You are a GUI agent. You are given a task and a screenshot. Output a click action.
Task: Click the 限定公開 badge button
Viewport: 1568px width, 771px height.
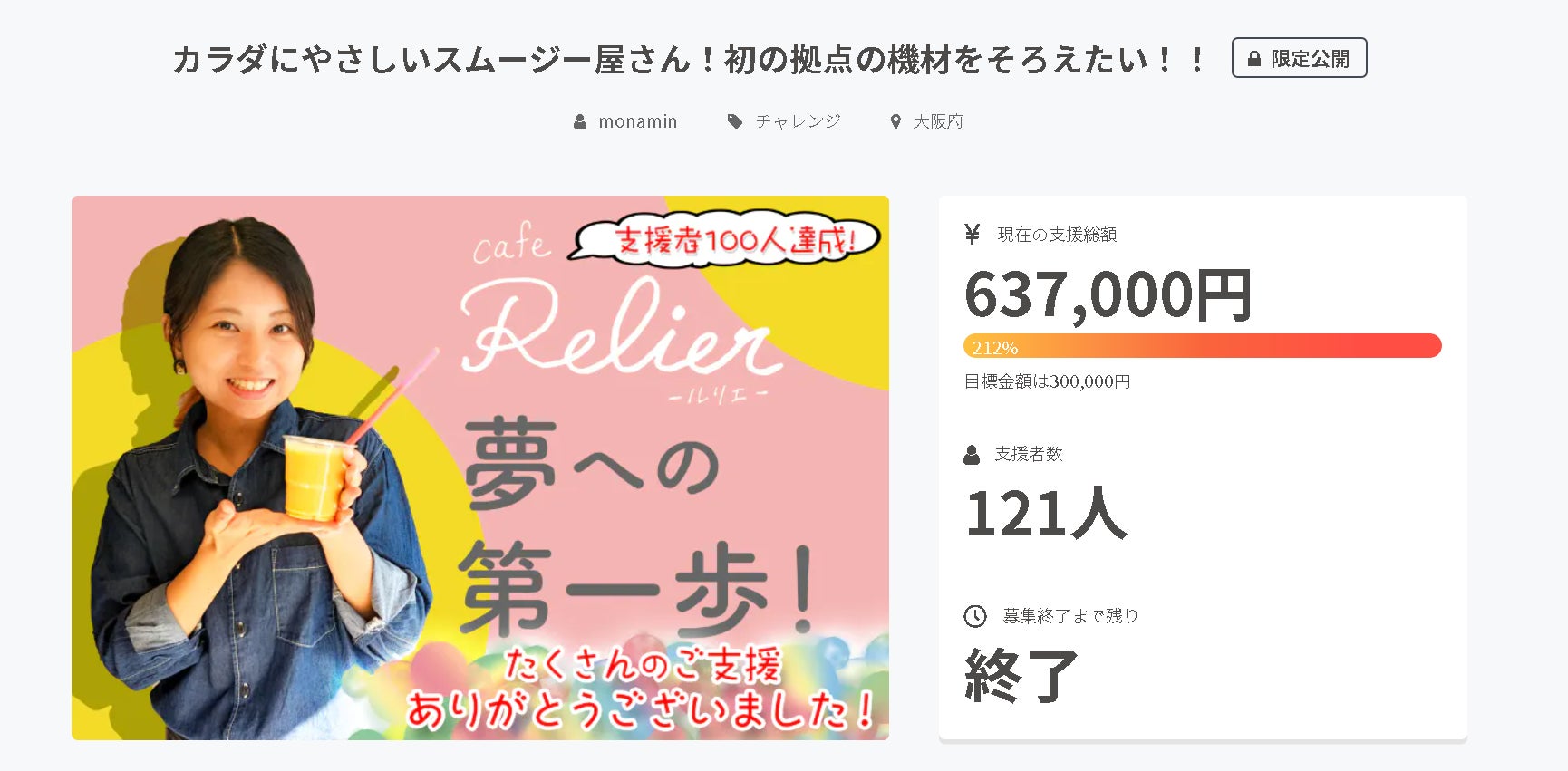1299,58
